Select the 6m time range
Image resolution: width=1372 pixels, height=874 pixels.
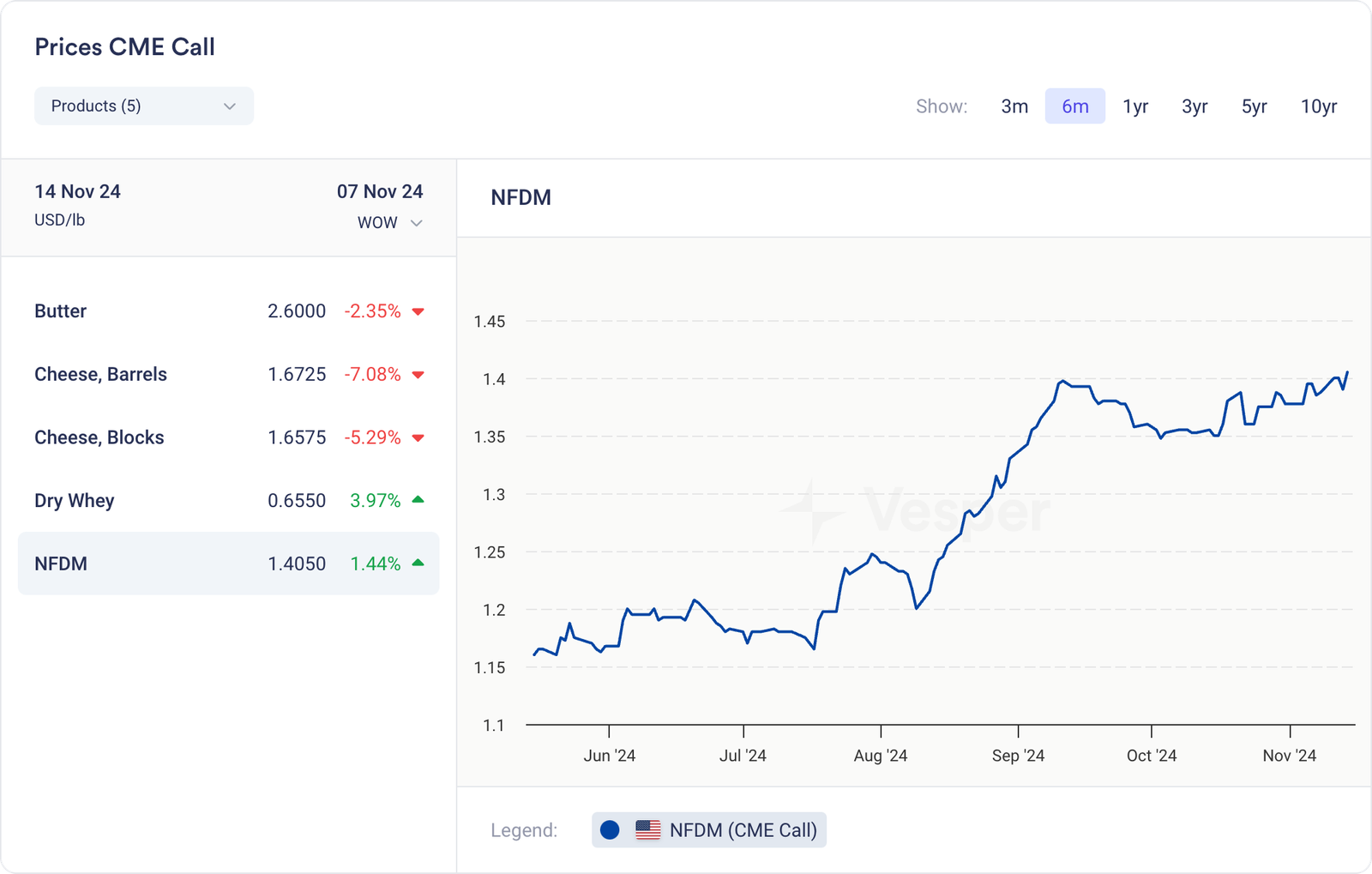[x=1074, y=106]
